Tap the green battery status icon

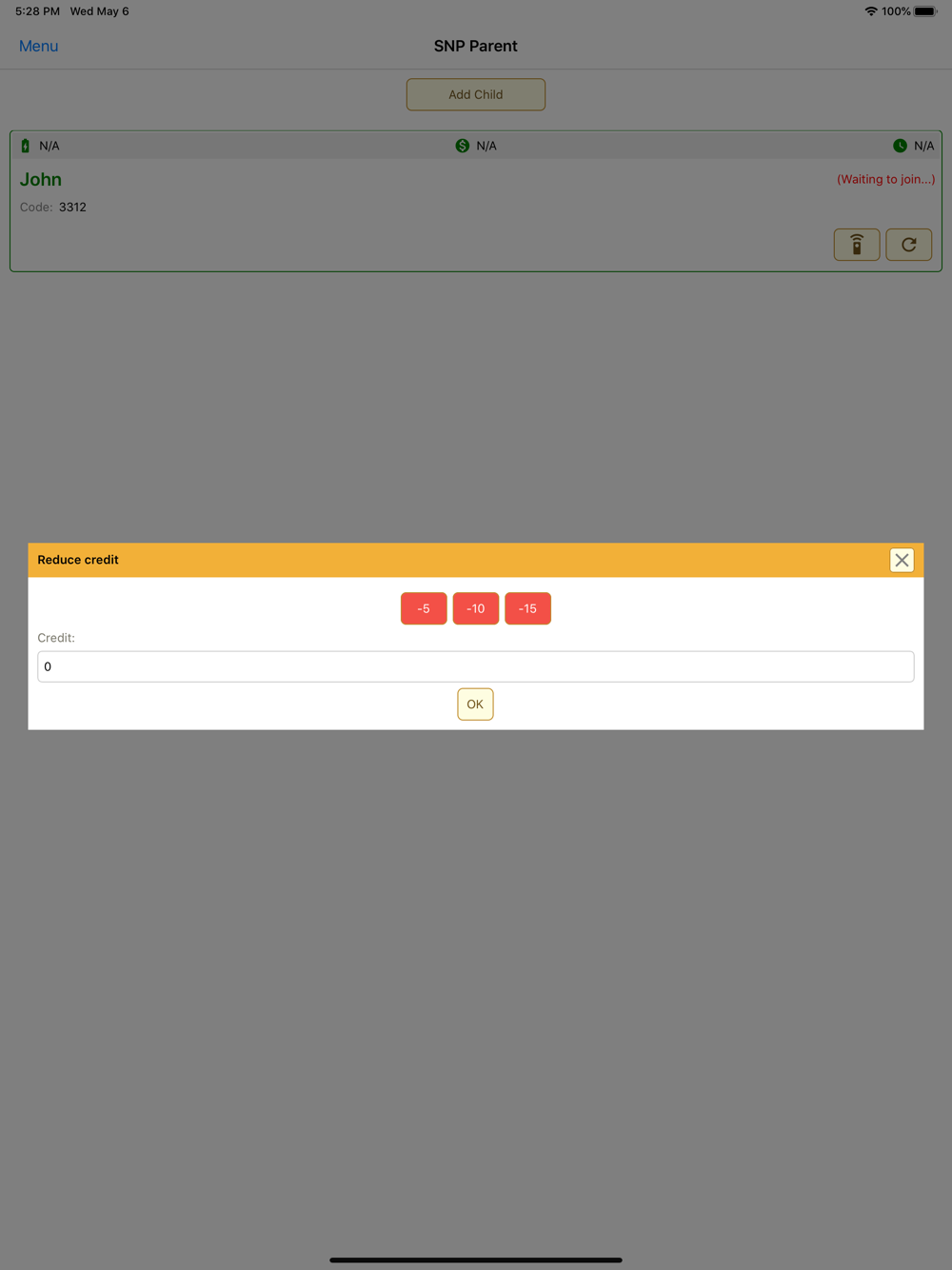(26, 146)
